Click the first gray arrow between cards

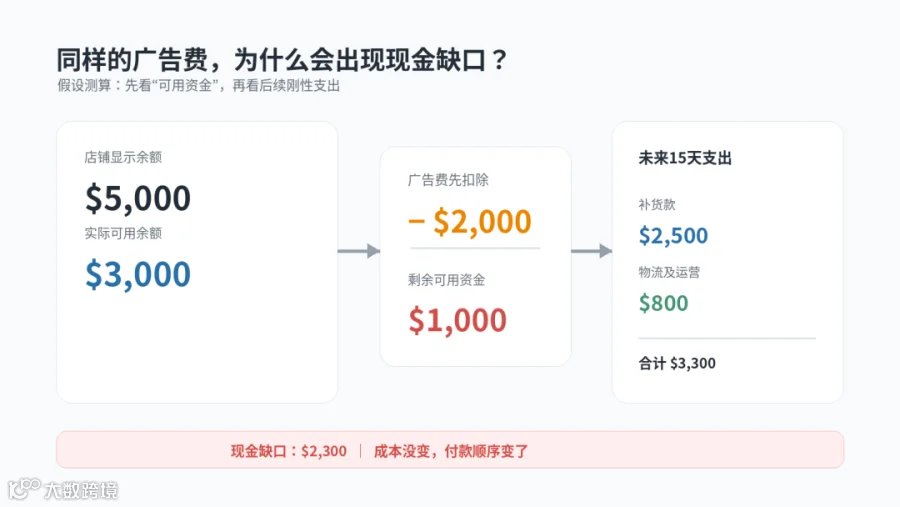click(359, 251)
